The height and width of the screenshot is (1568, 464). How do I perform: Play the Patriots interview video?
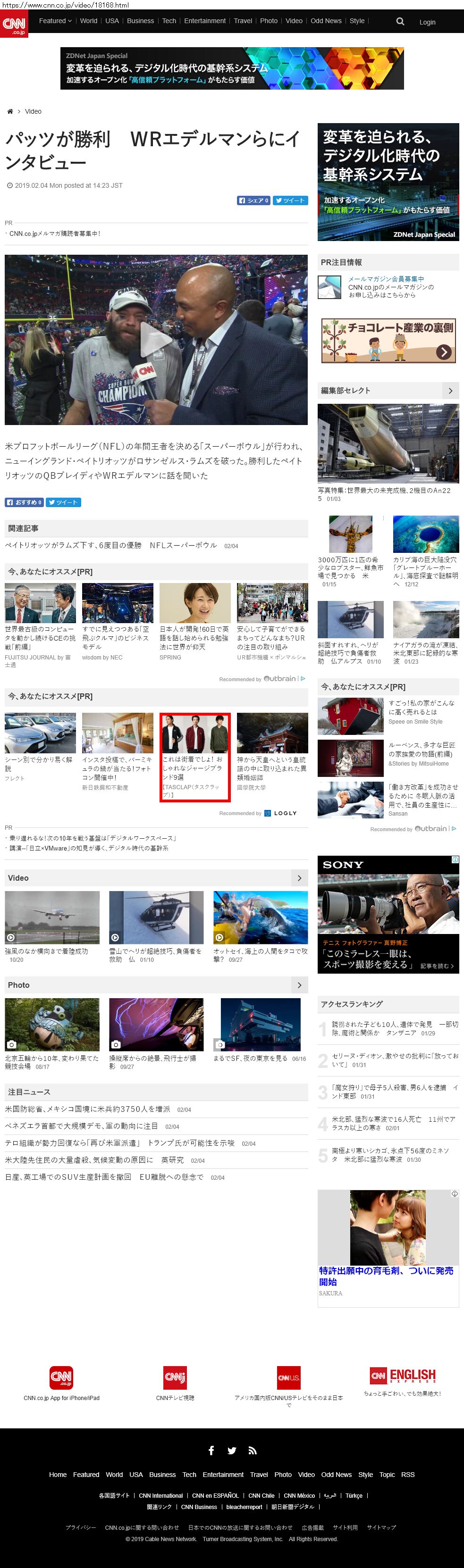(x=156, y=340)
